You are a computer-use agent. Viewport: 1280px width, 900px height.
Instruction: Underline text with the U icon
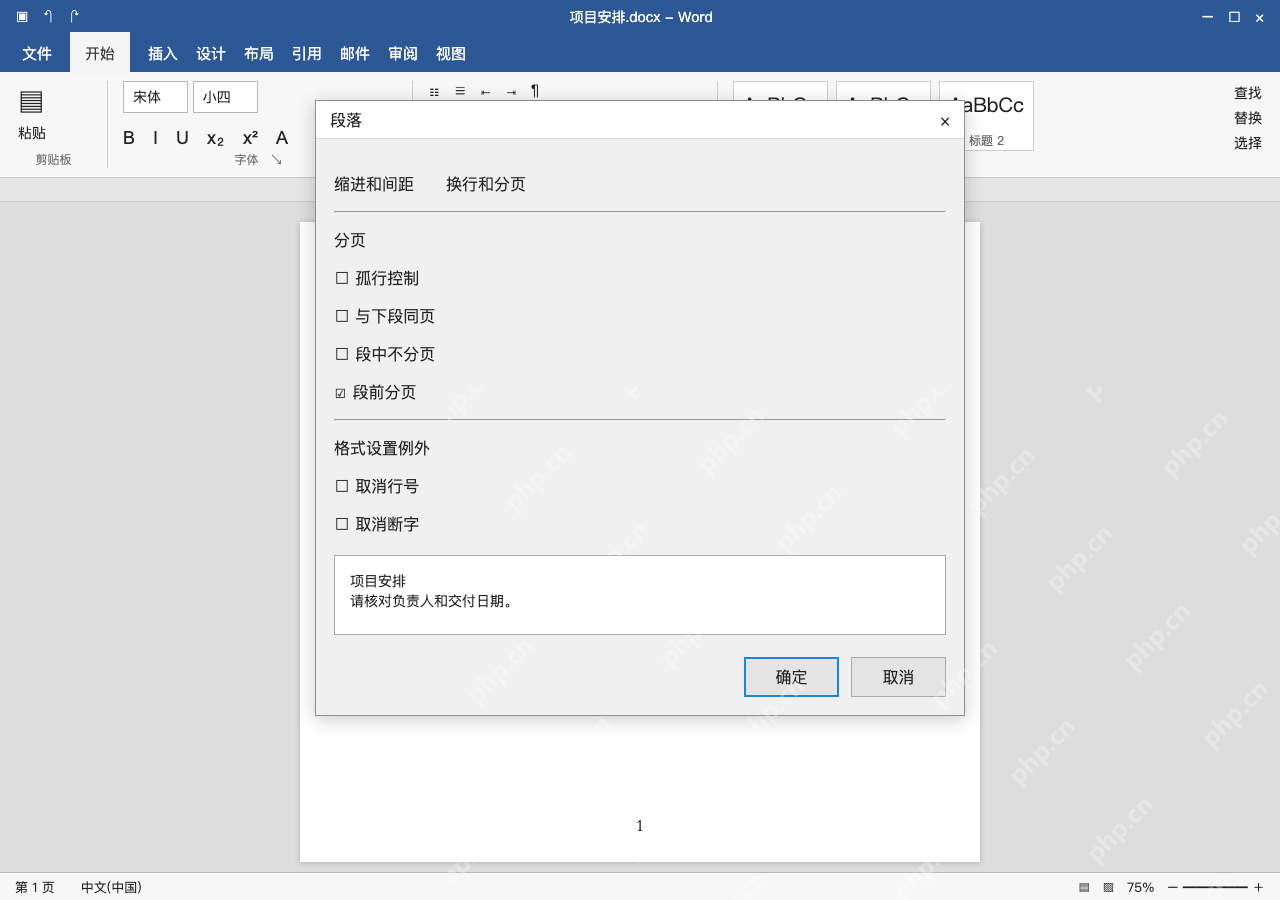click(x=182, y=138)
